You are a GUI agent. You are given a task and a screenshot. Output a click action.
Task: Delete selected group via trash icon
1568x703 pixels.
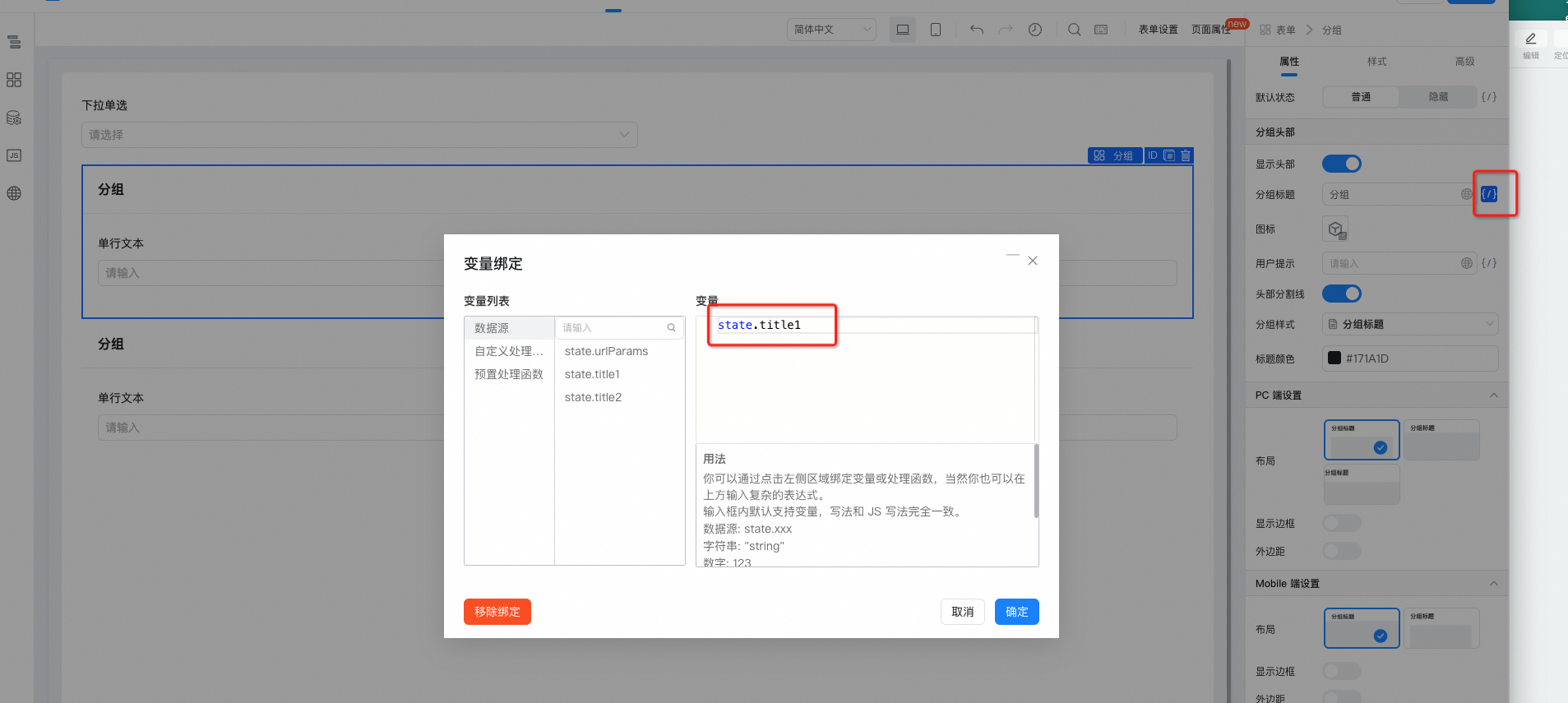1186,155
